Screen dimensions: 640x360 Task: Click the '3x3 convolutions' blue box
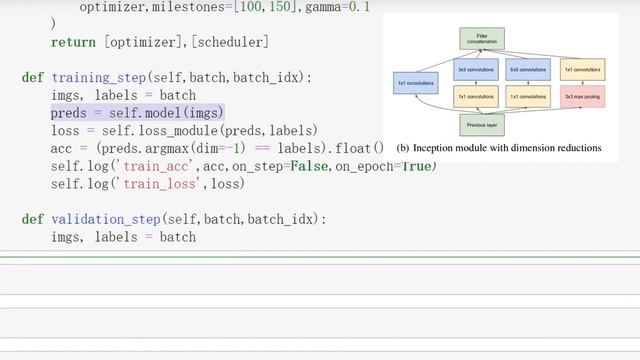click(x=476, y=69)
